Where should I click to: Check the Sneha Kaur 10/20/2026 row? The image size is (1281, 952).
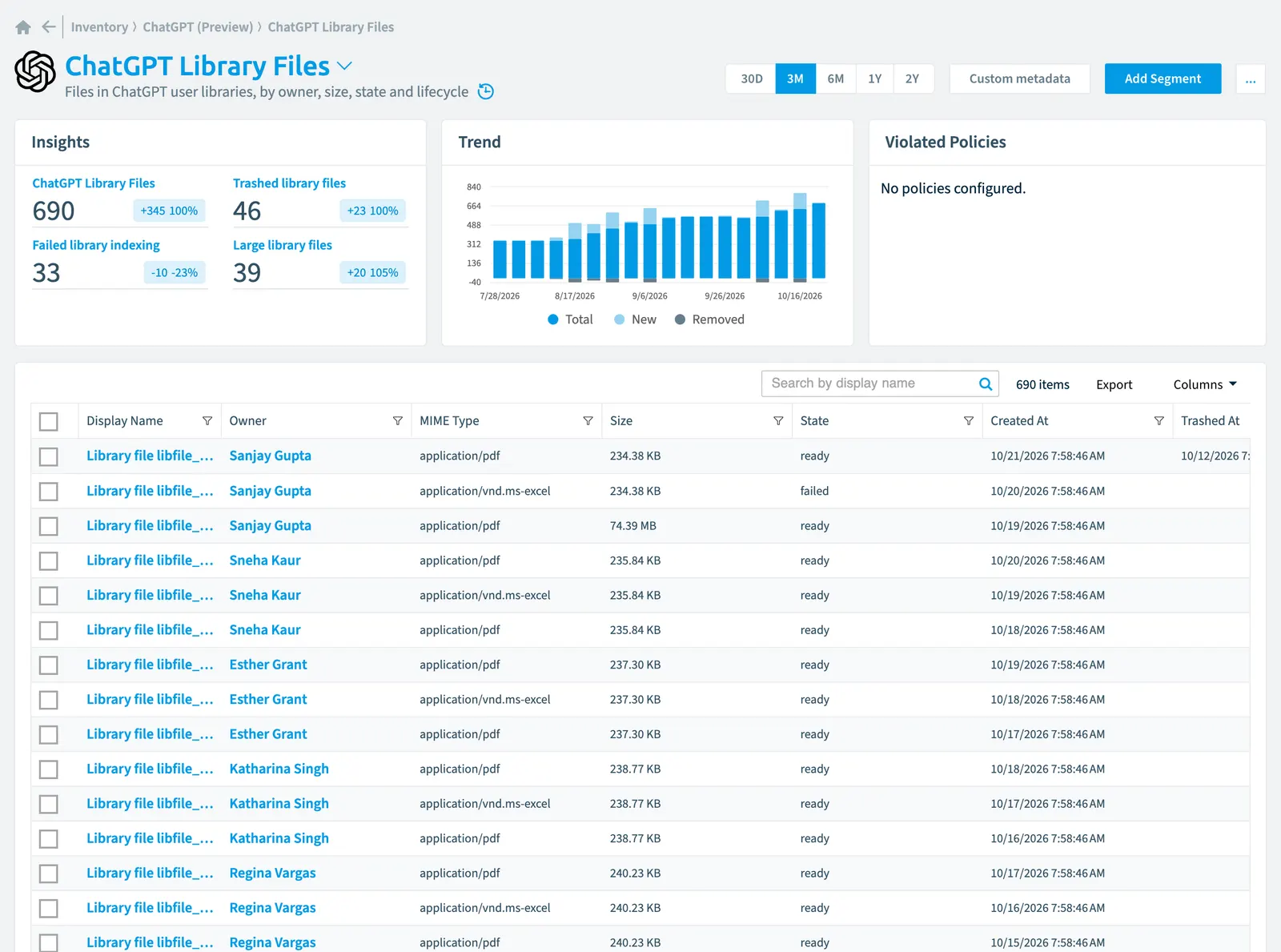click(x=49, y=560)
